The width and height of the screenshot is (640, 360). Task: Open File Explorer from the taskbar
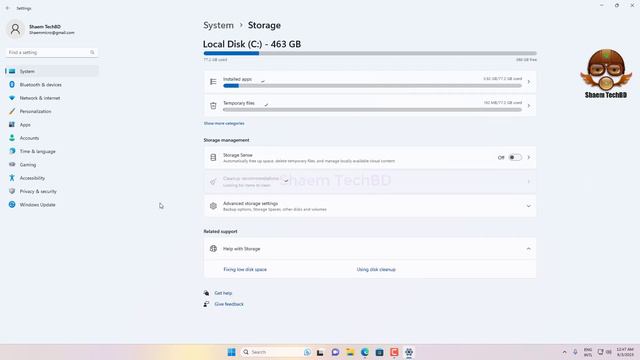pos(350,352)
